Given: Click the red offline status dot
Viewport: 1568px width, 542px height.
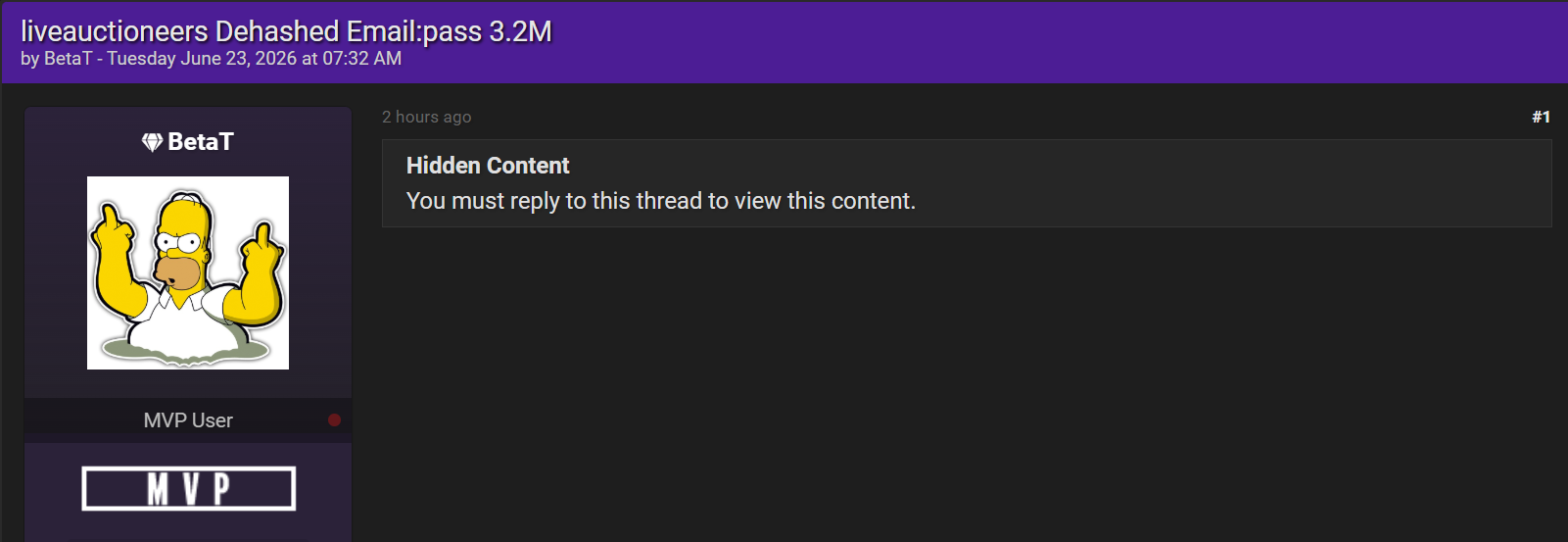Looking at the screenshot, I should [x=334, y=419].
